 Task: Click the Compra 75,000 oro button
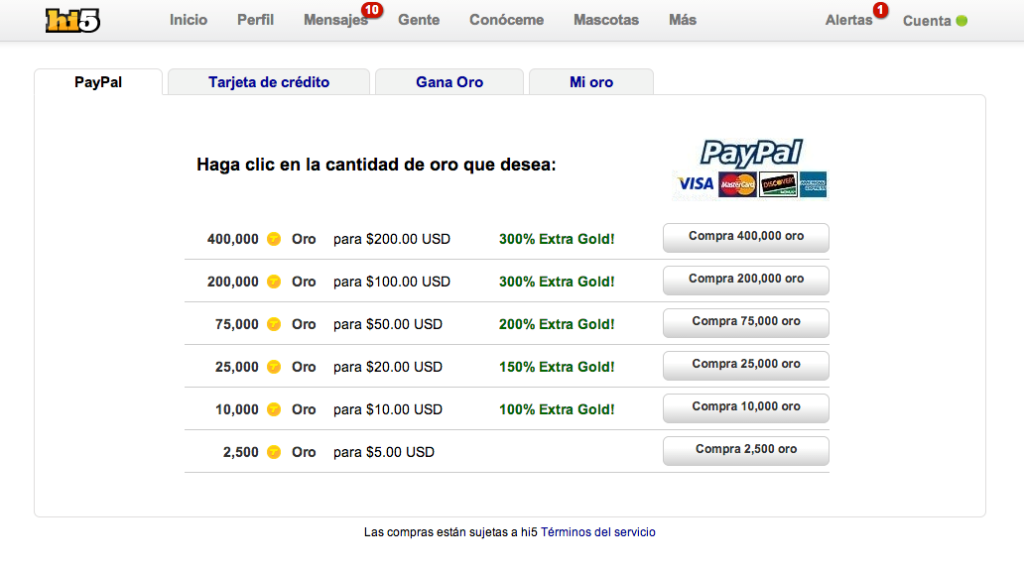pyautogui.click(x=746, y=322)
